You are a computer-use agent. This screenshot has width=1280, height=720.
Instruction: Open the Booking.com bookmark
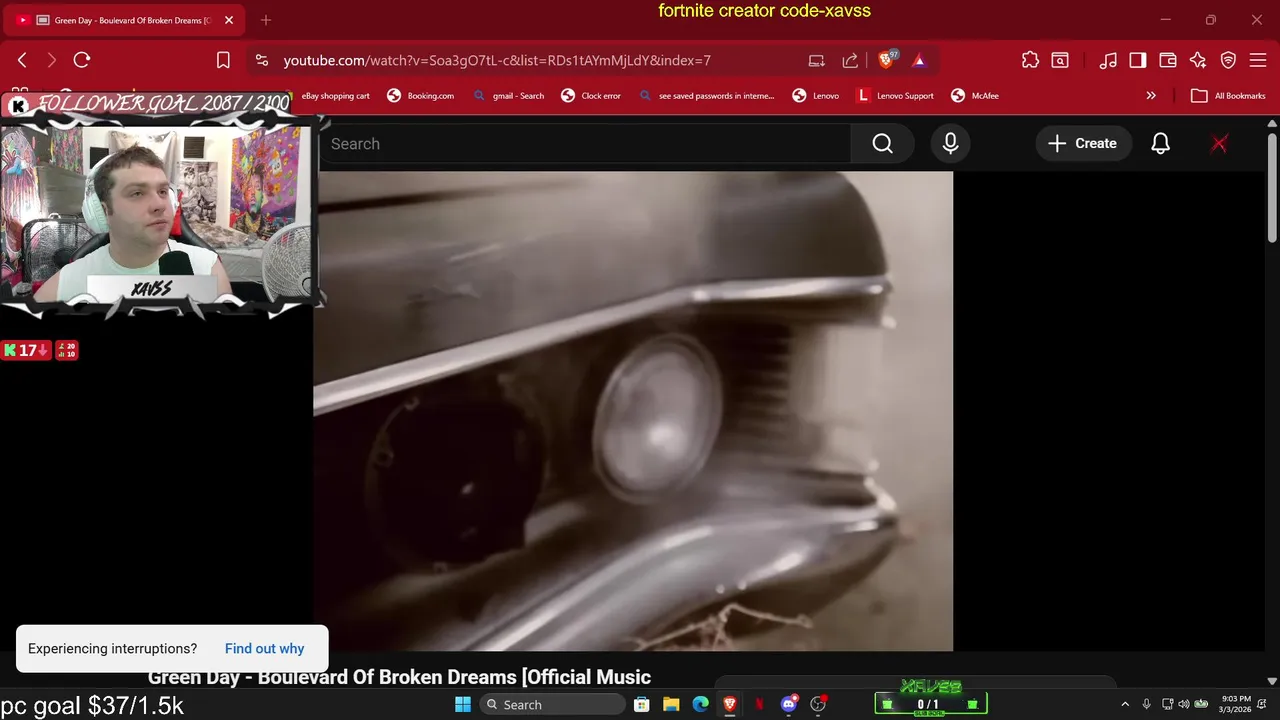tap(421, 96)
